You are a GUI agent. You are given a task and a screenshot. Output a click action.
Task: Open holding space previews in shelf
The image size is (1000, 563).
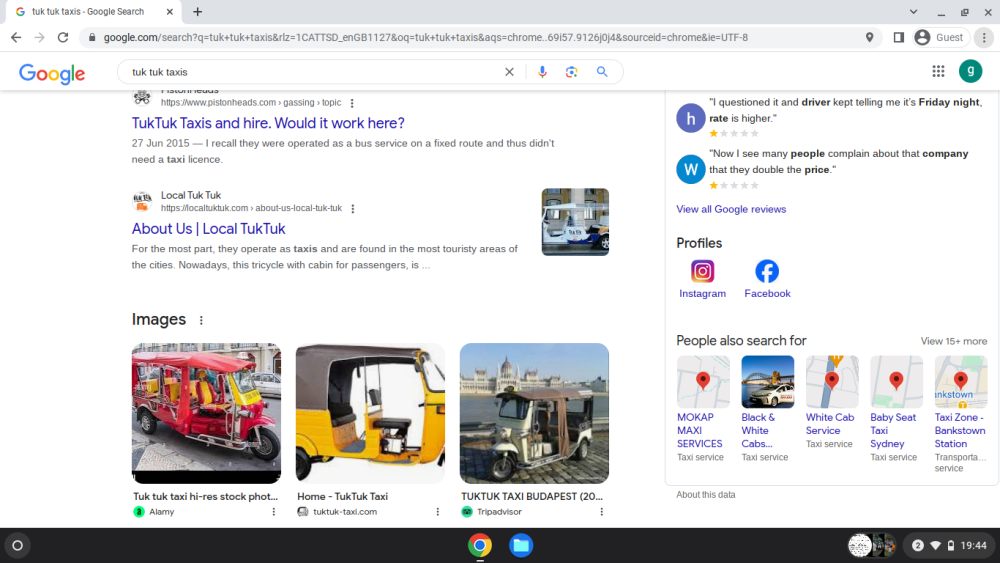point(872,546)
